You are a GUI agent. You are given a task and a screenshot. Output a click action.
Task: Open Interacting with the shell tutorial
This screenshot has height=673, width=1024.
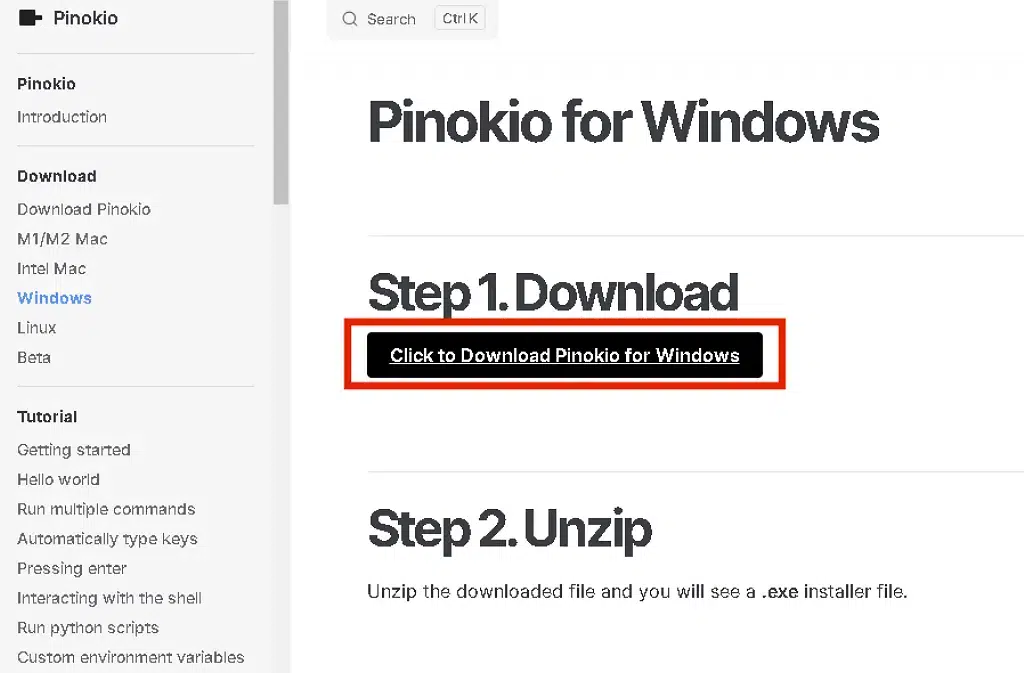point(109,598)
